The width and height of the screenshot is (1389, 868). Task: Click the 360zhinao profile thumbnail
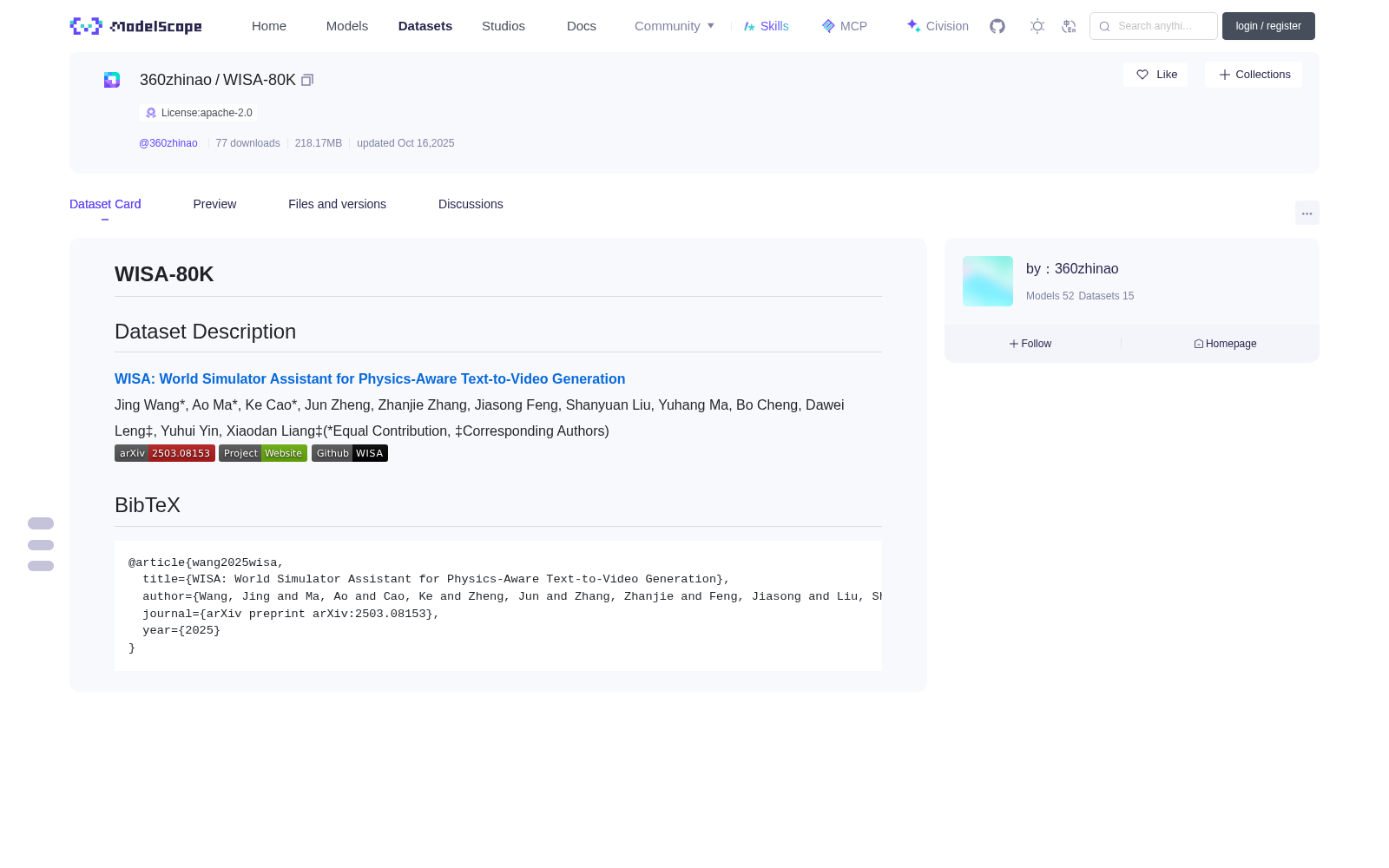[988, 281]
